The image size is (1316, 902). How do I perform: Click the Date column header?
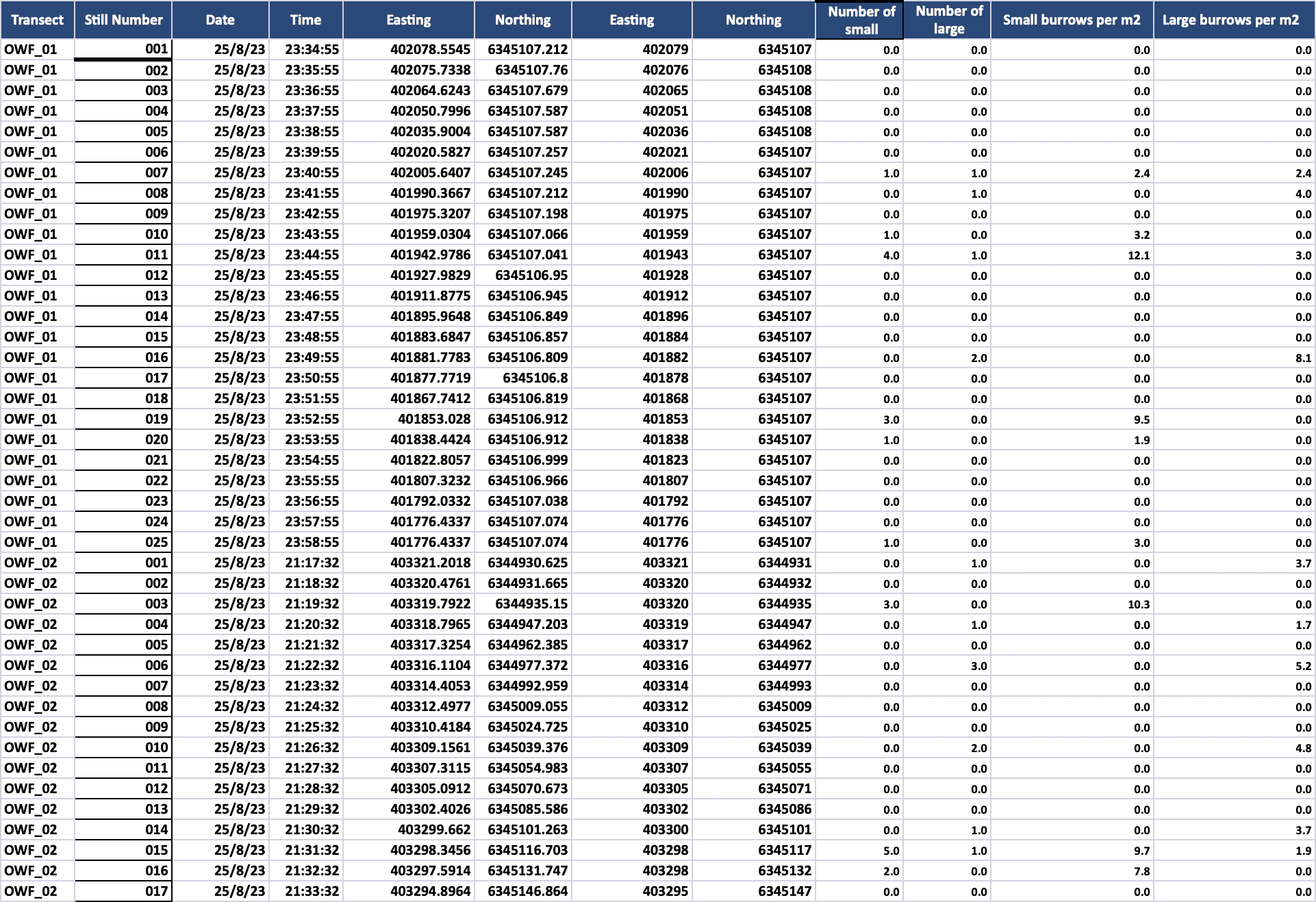pyautogui.click(x=220, y=20)
